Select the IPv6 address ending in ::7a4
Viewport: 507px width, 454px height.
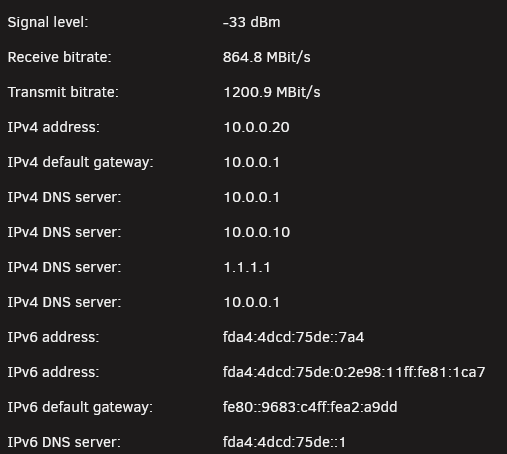(x=293, y=337)
